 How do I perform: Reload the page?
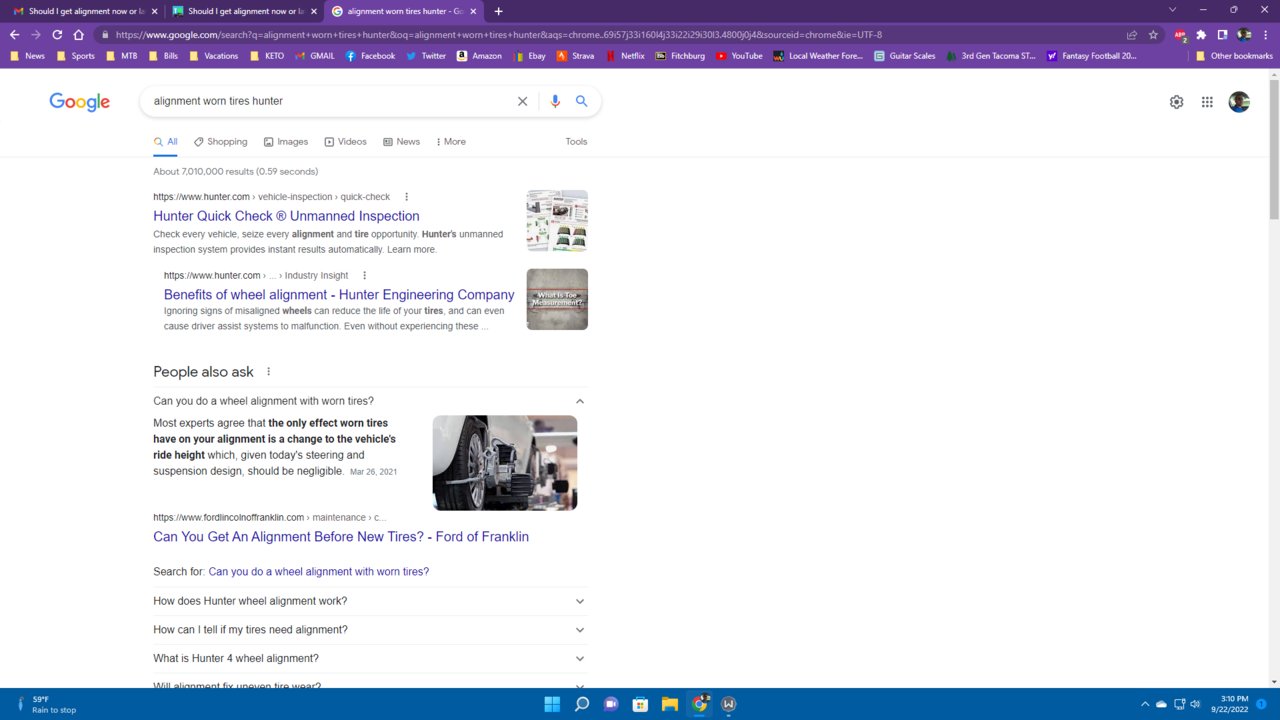click(x=57, y=34)
